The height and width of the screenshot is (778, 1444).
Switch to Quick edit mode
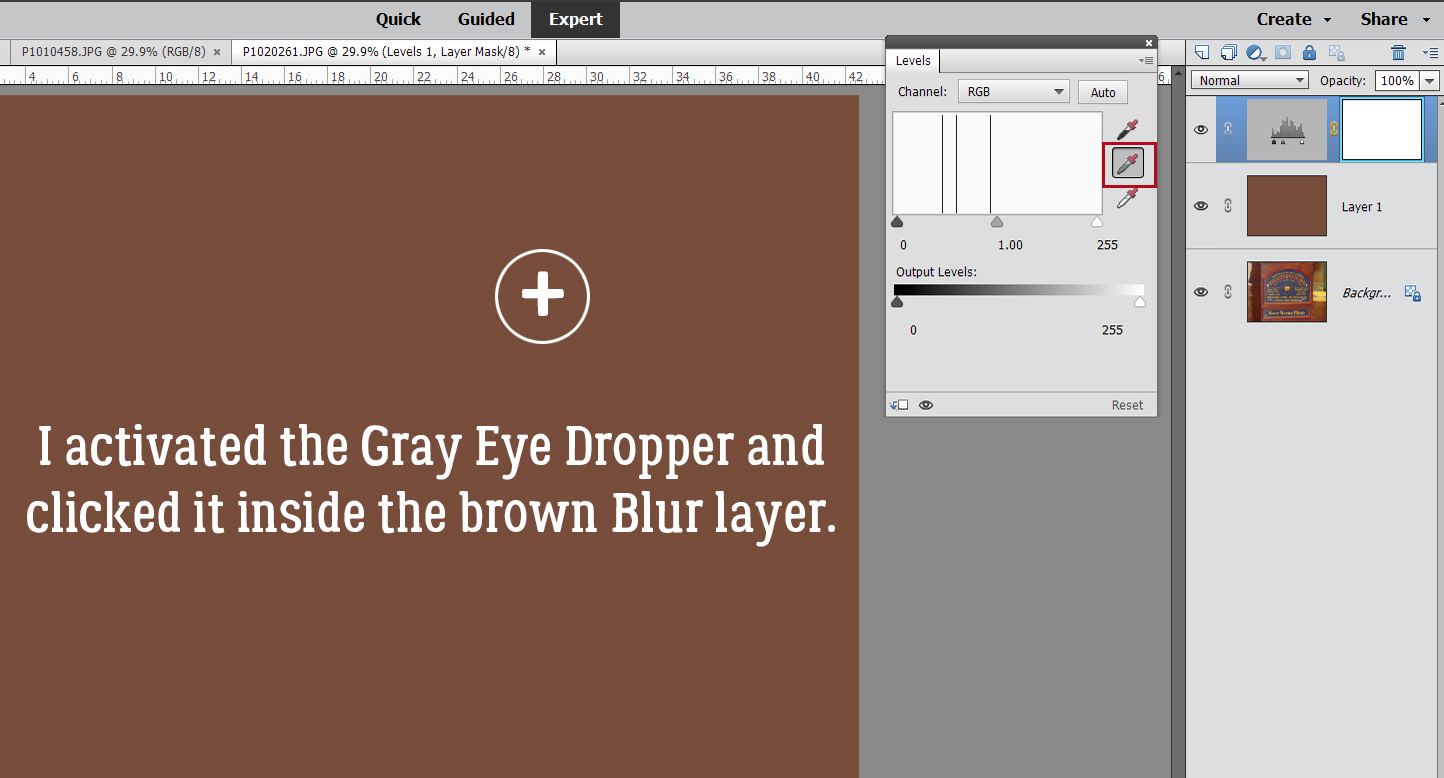[398, 19]
